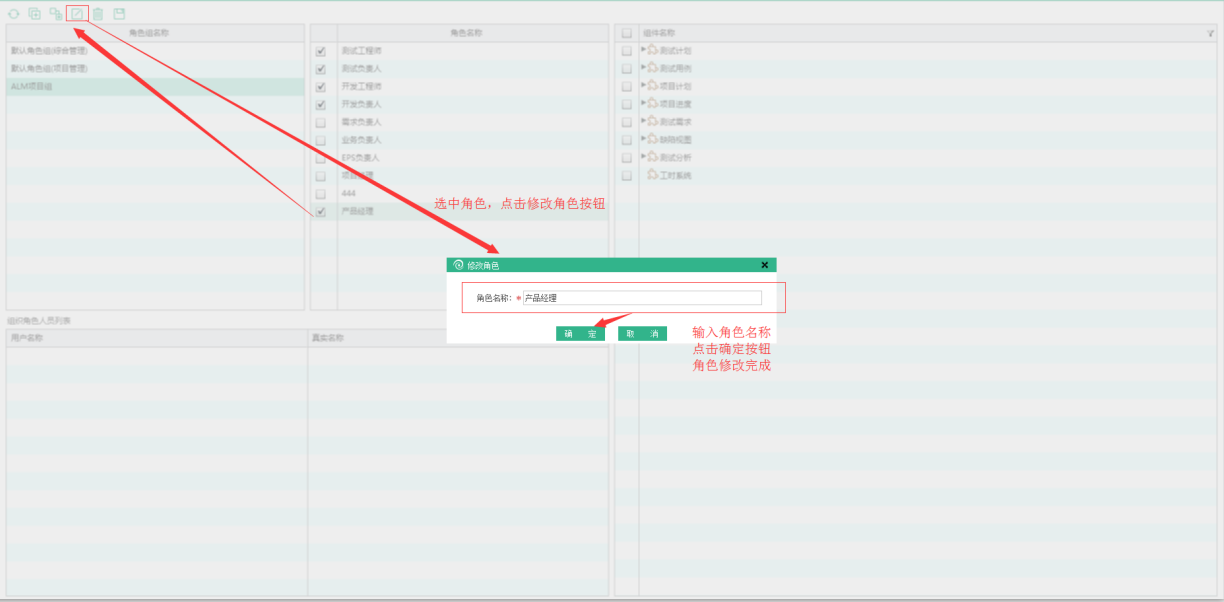
Task: Click the puzzle icon beside 项目进度
Action: 652,104
